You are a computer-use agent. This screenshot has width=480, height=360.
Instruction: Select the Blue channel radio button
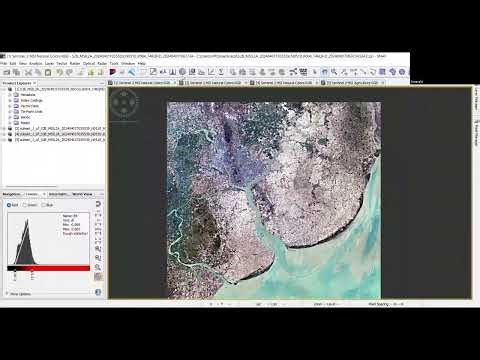[x=43, y=205]
